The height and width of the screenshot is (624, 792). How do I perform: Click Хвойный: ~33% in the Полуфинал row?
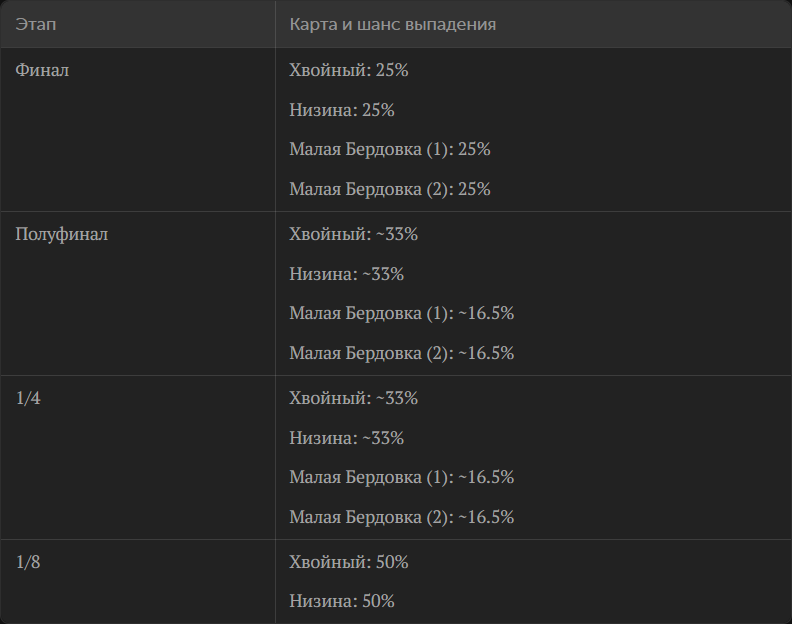(354, 234)
